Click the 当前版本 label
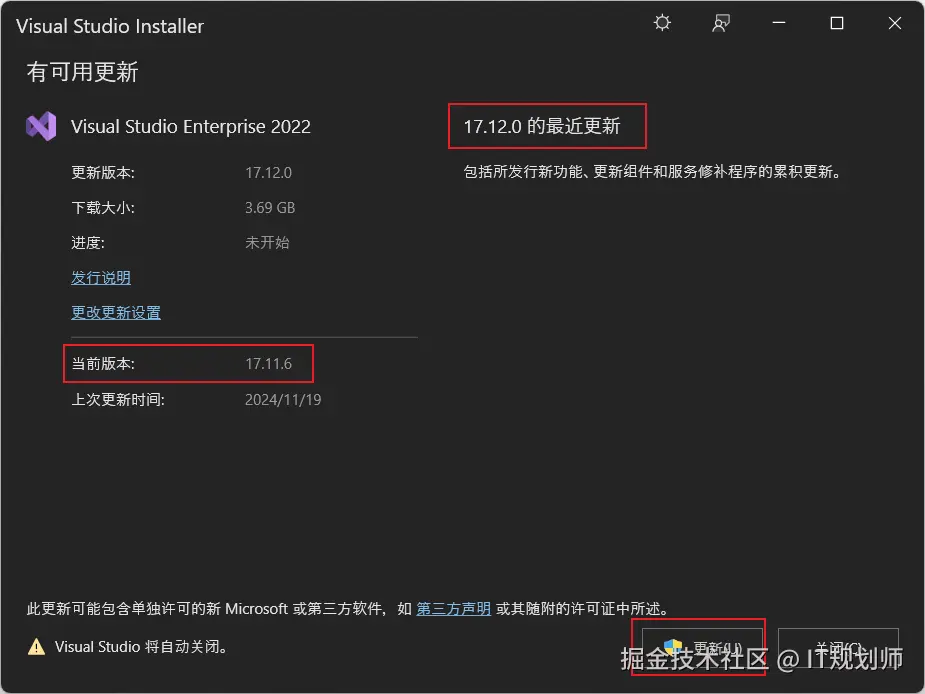 tap(103, 364)
